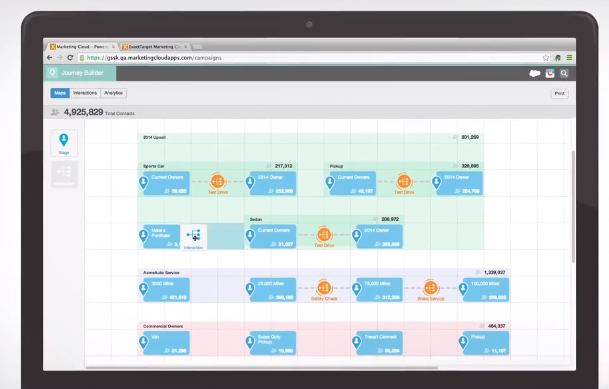Open the Brake Service interaction icon
The height and width of the screenshot is (389, 609).
click(x=430, y=288)
